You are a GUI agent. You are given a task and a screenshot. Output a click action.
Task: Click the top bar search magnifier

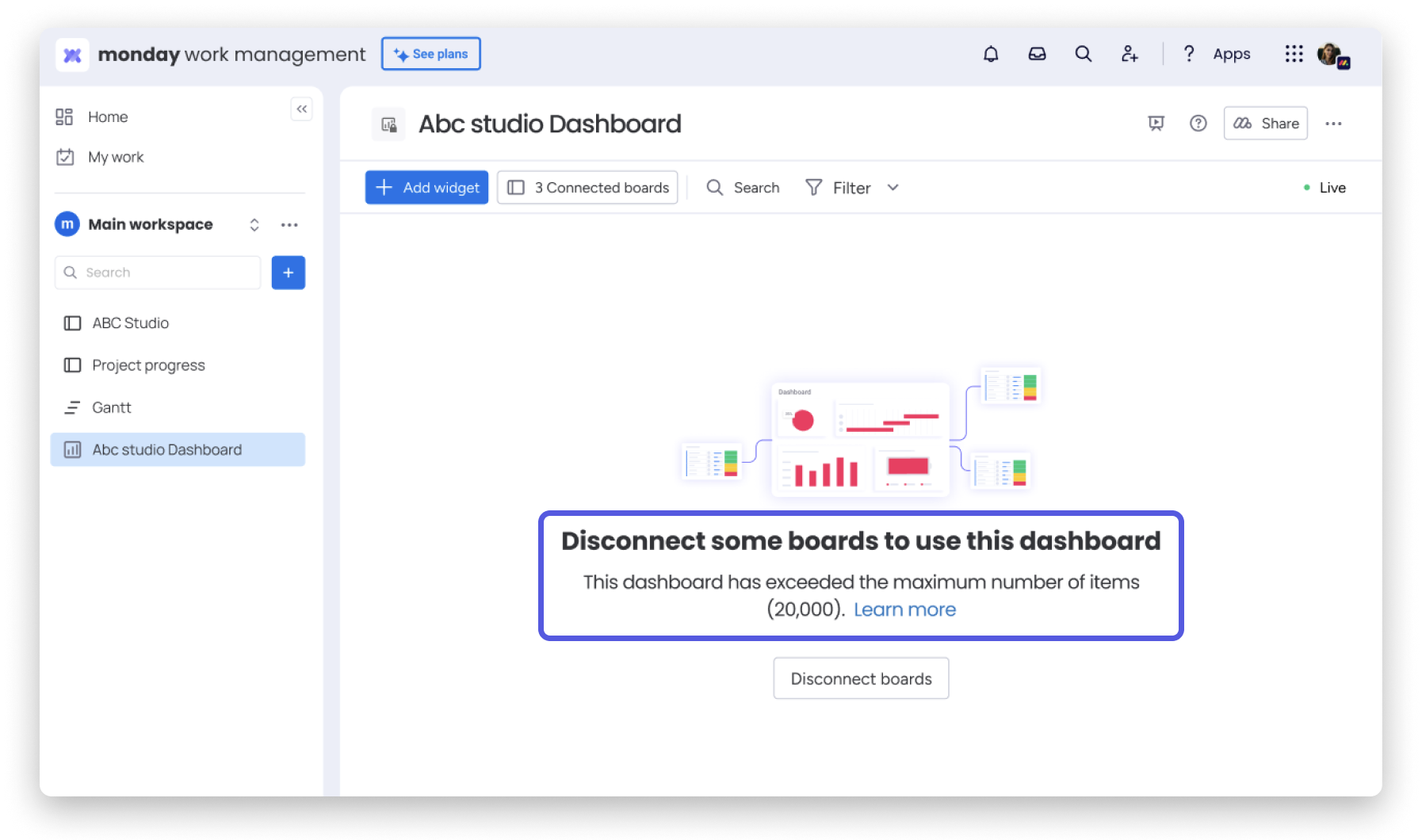point(1084,54)
